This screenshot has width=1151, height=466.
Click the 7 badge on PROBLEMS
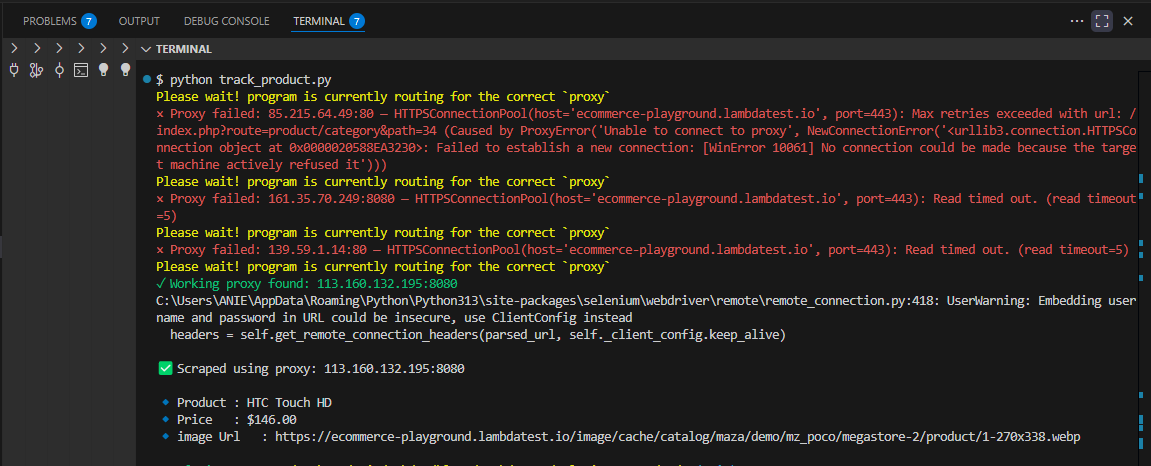pyautogui.click(x=89, y=21)
